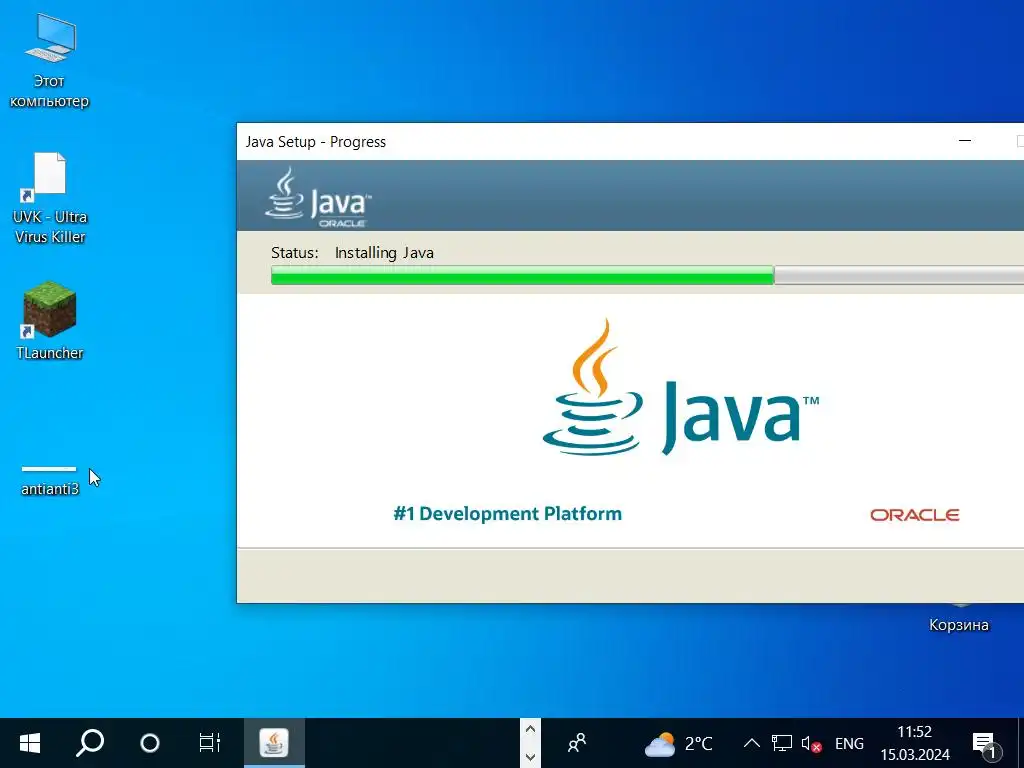Open network status tray icon

tap(781, 743)
